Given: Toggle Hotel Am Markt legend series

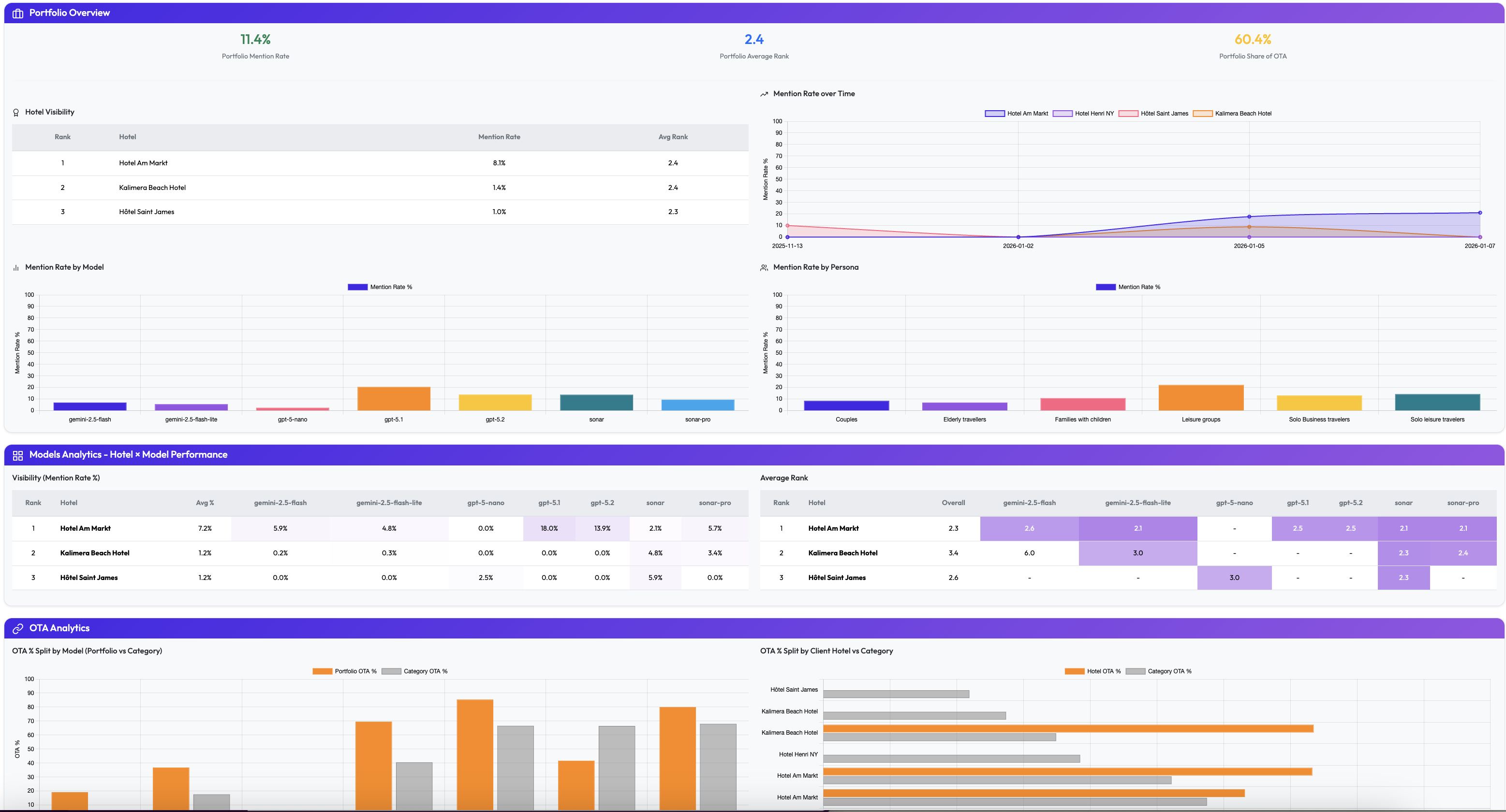Looking at the screenshot, I should coord(1016,114).
